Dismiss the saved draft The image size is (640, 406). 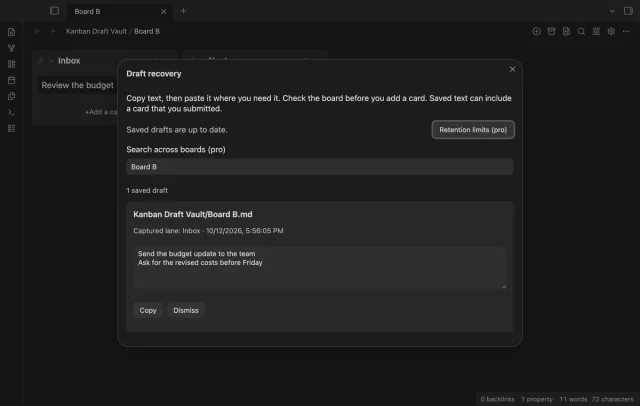click(186, 311)
